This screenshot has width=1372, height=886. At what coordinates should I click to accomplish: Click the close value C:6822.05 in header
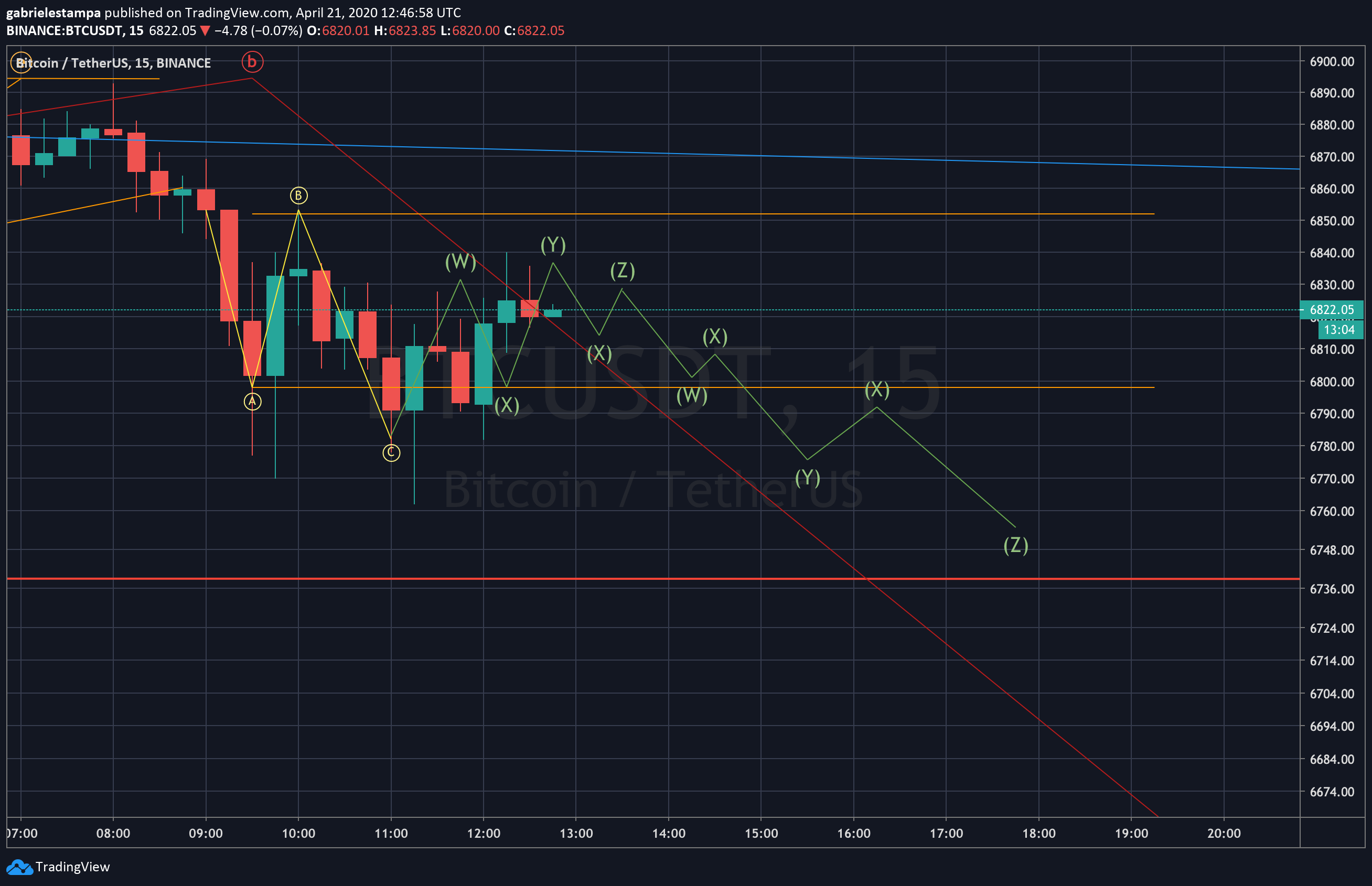click(x=534, y=30)
